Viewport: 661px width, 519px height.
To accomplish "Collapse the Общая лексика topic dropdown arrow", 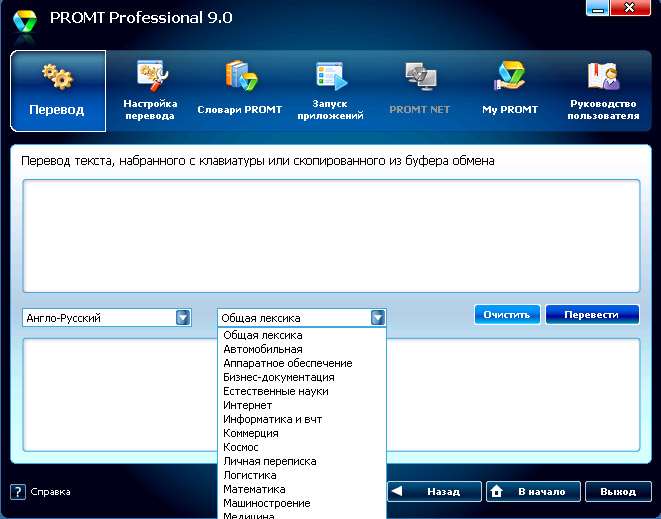I will [x=378, y=317].
